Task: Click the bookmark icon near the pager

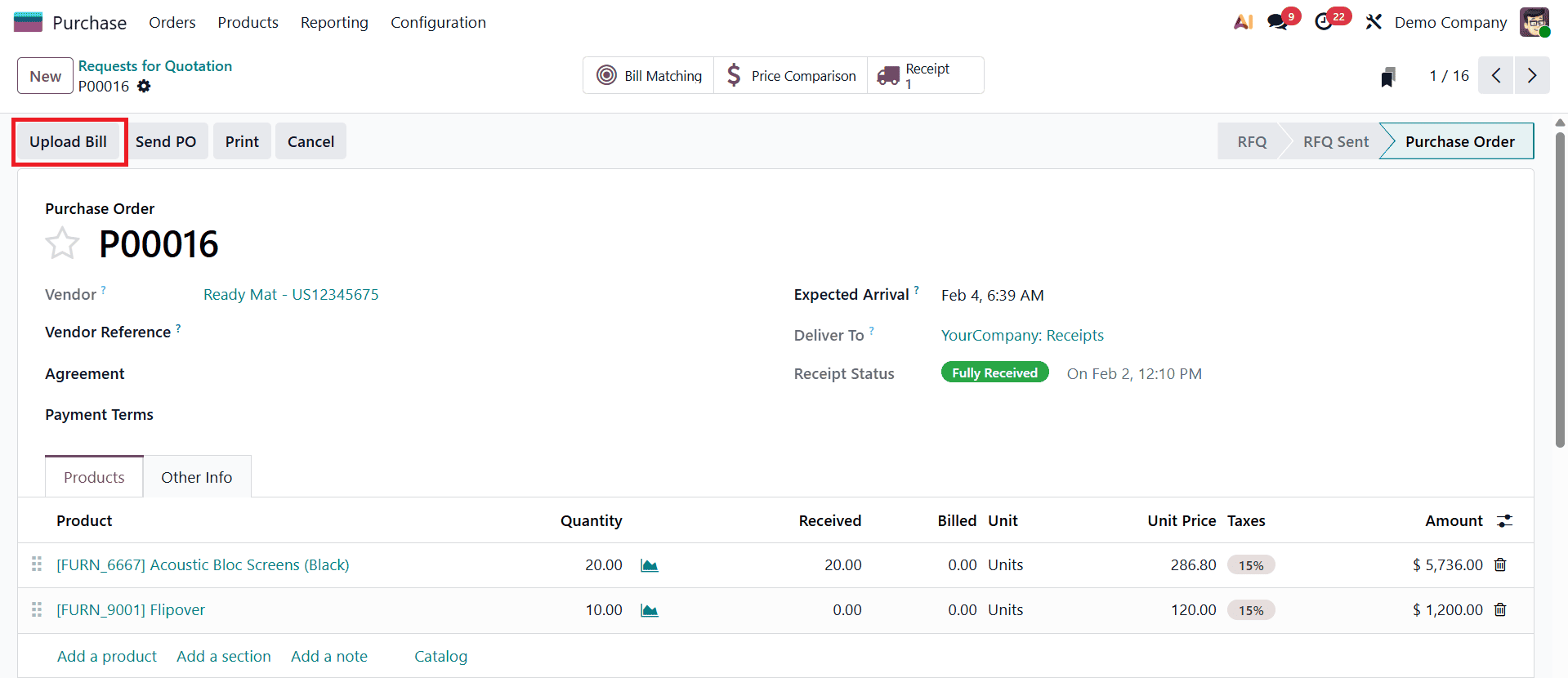Action: [x=1387, y=75]
